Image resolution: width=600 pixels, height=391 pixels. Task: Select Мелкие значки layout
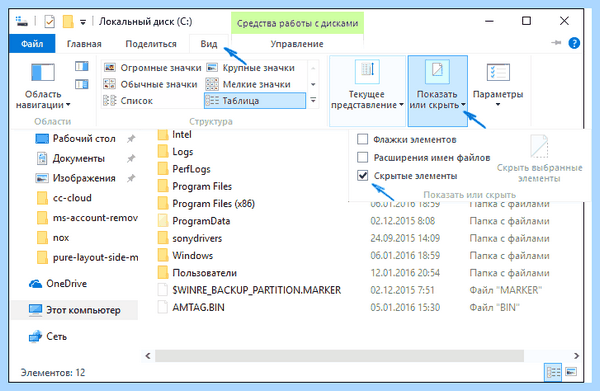(248, 84)
